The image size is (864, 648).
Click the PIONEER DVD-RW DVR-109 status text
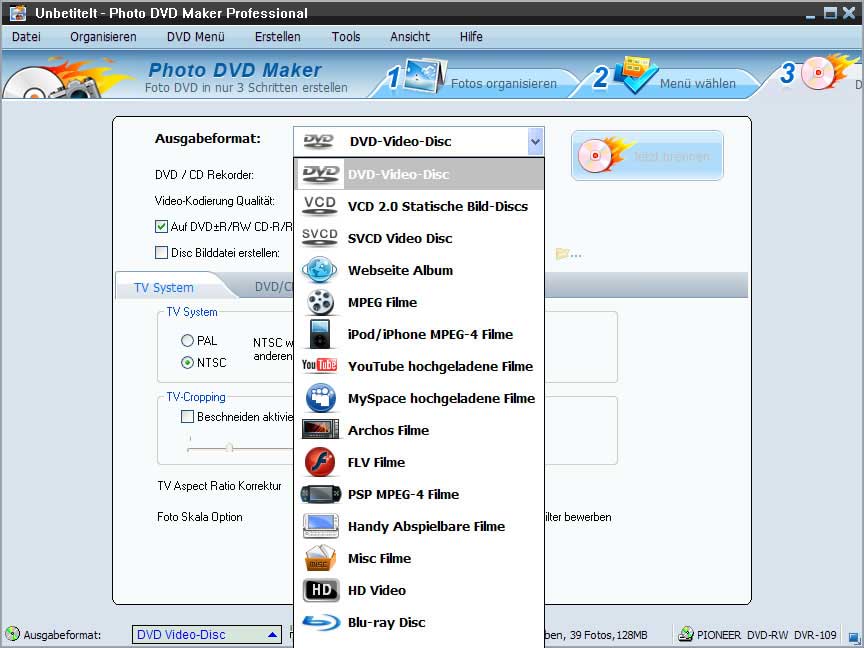[x=766, y=635]
